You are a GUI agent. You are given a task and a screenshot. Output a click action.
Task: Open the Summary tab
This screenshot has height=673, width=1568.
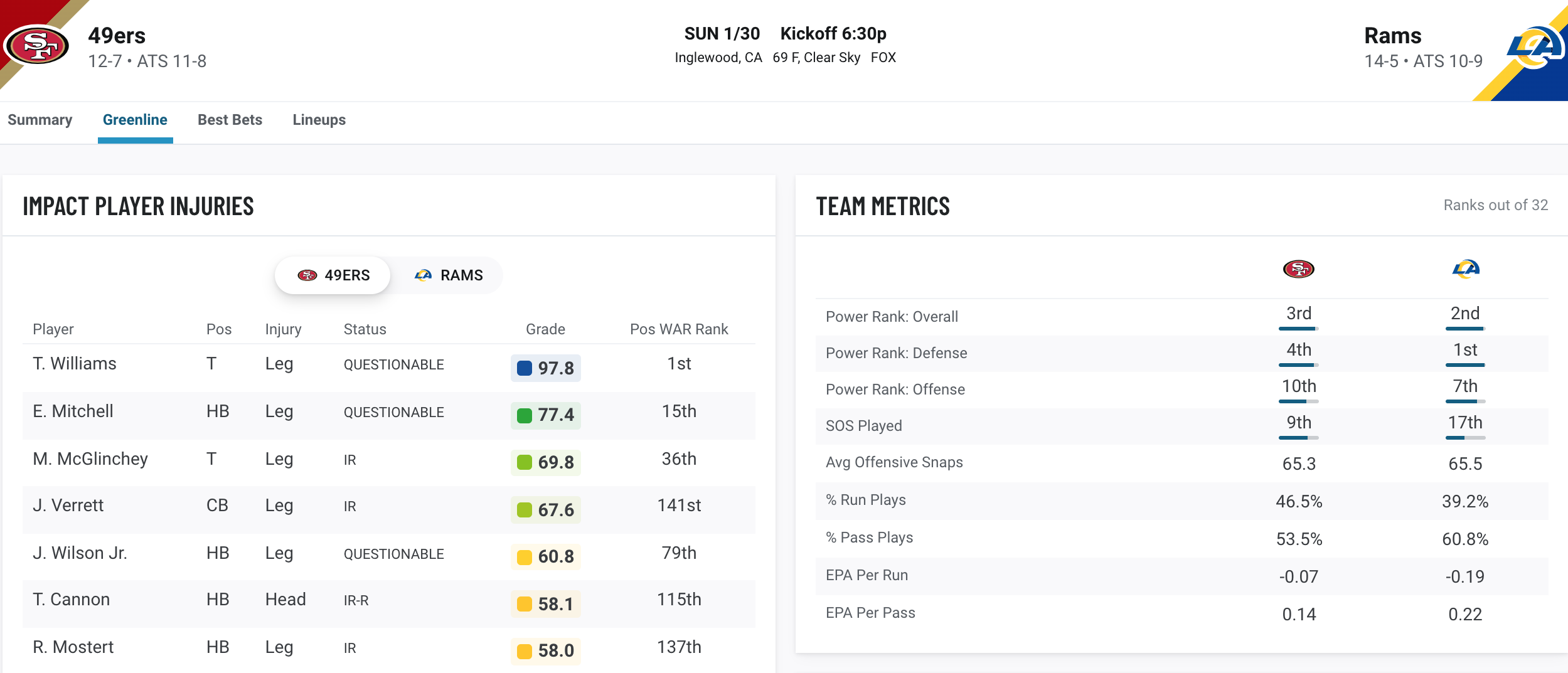(40, 120)
